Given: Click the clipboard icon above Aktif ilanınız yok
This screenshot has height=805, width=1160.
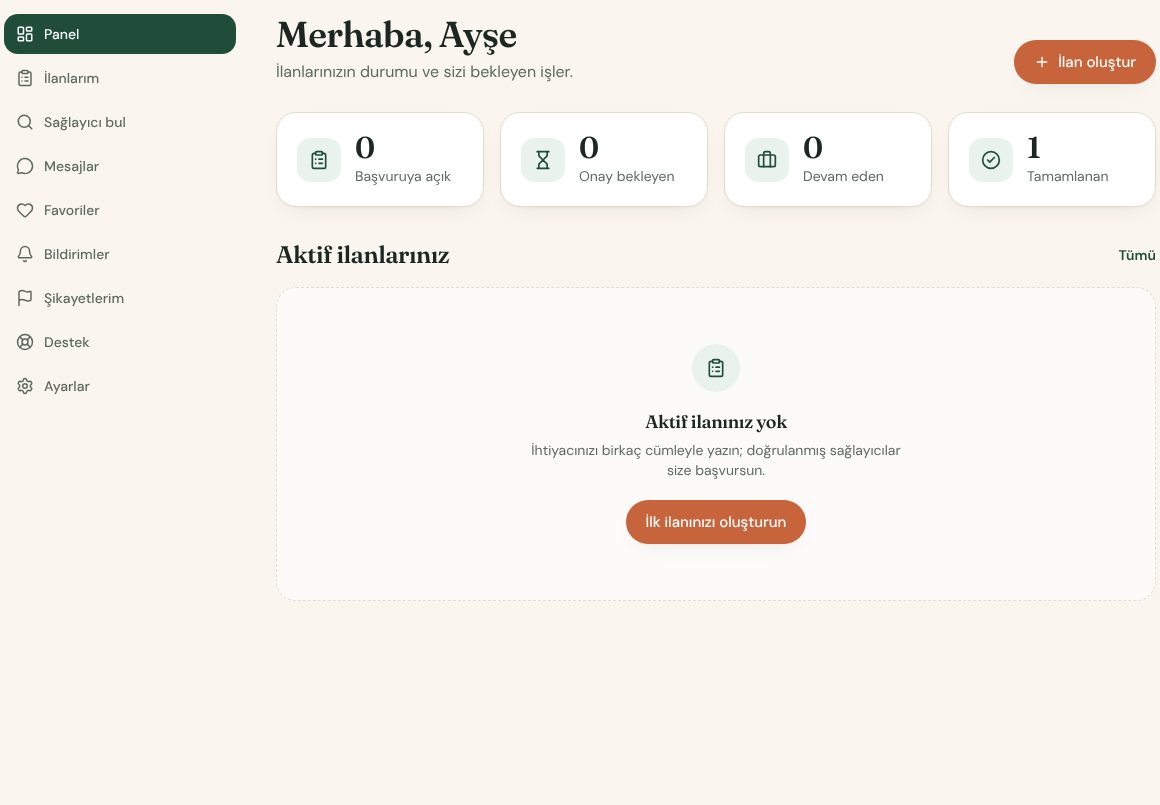Looking at the screenshot, I should (x=716, y=368).
